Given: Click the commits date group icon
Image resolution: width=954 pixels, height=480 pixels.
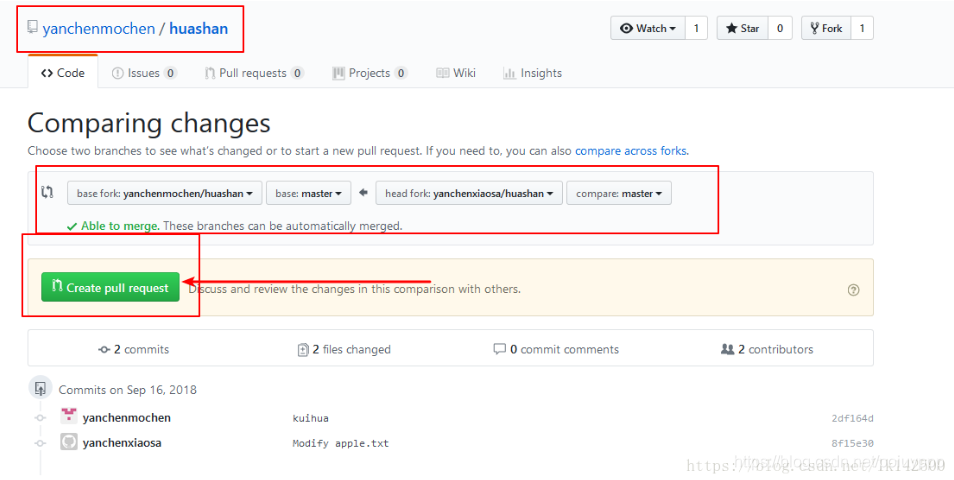Looking at the screenshot, I should [x=41, y=388].
